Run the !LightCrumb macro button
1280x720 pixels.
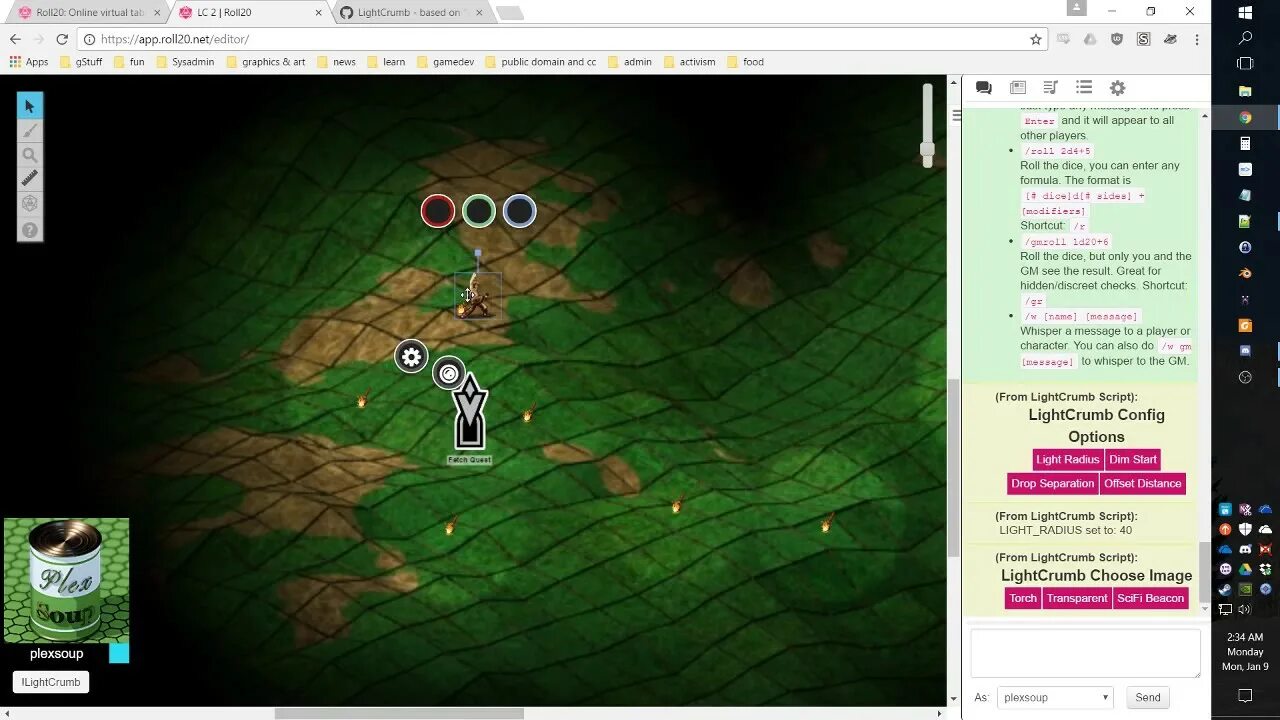tap(50, 682)
